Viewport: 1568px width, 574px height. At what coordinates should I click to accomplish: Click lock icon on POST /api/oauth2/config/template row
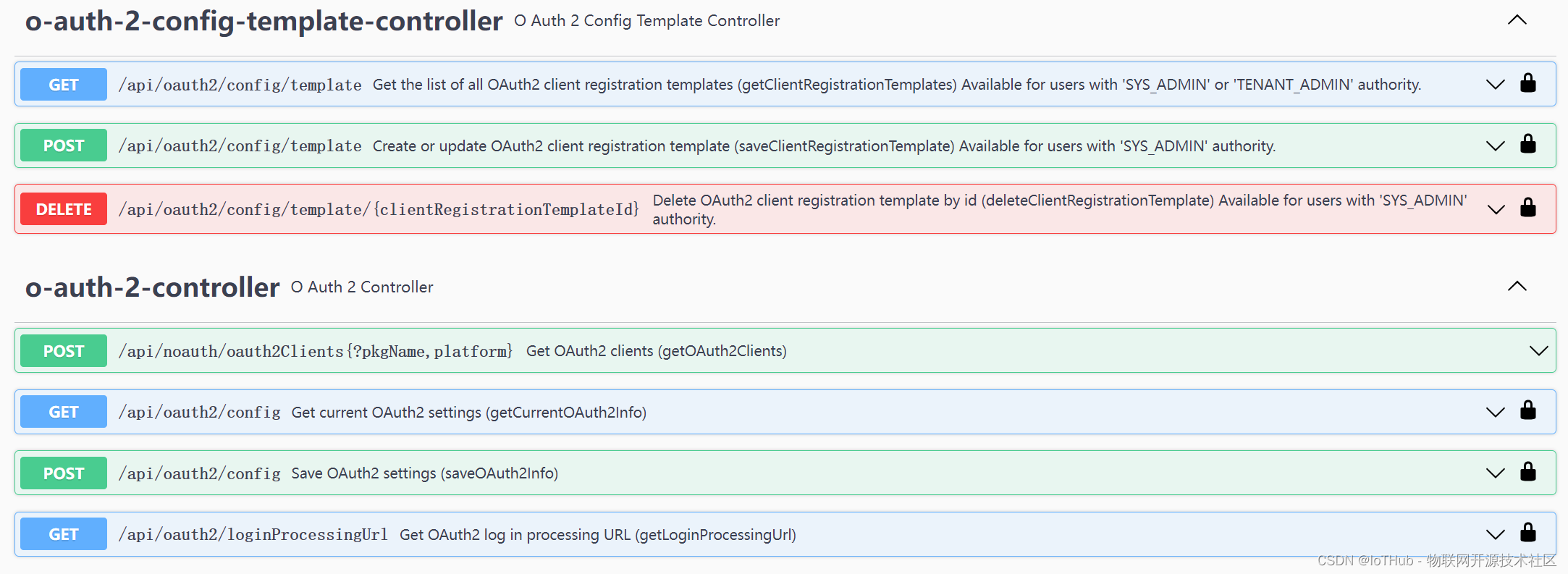click(1528, 144)
